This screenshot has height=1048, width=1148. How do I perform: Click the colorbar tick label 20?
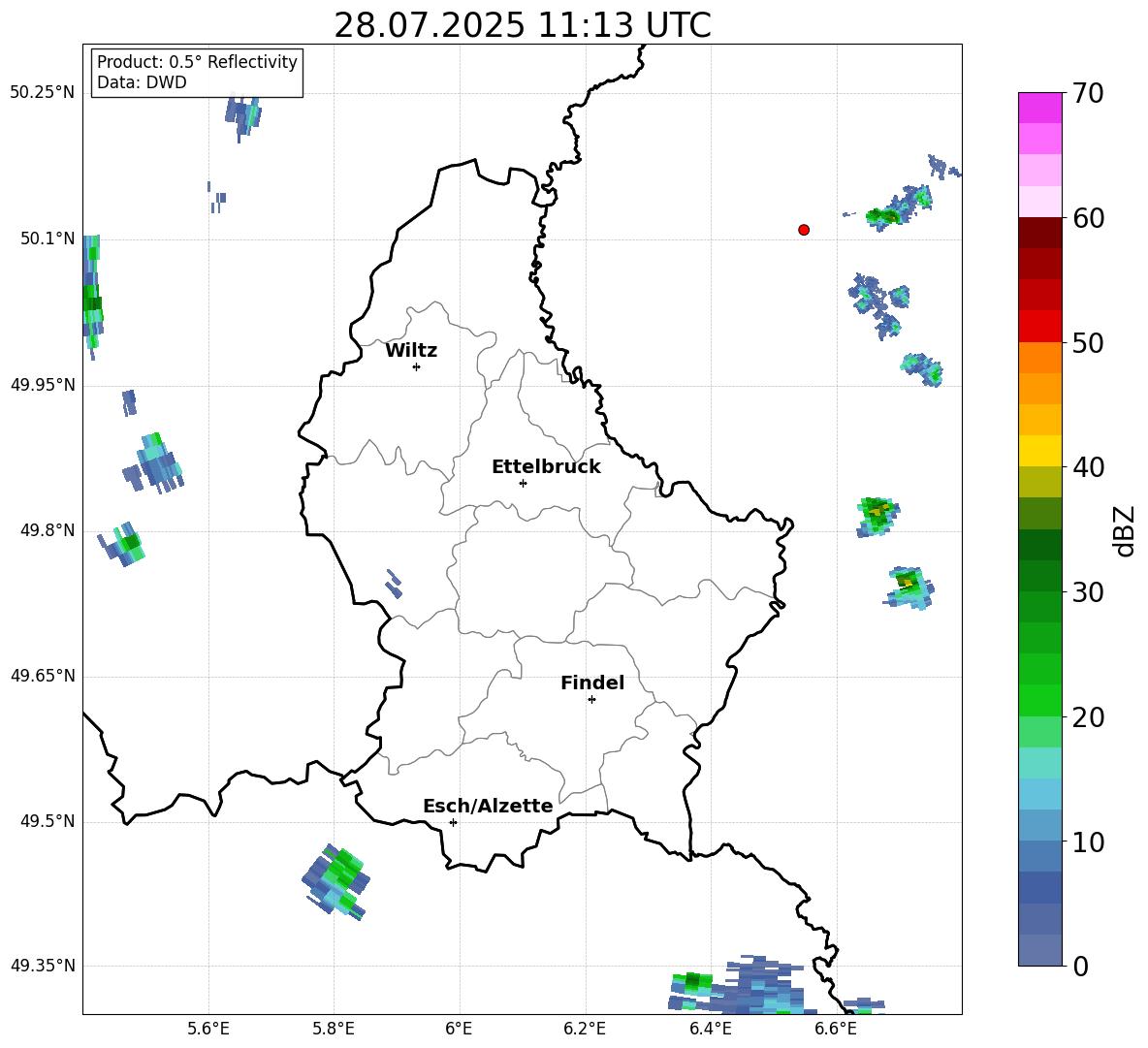[1088, 717]
